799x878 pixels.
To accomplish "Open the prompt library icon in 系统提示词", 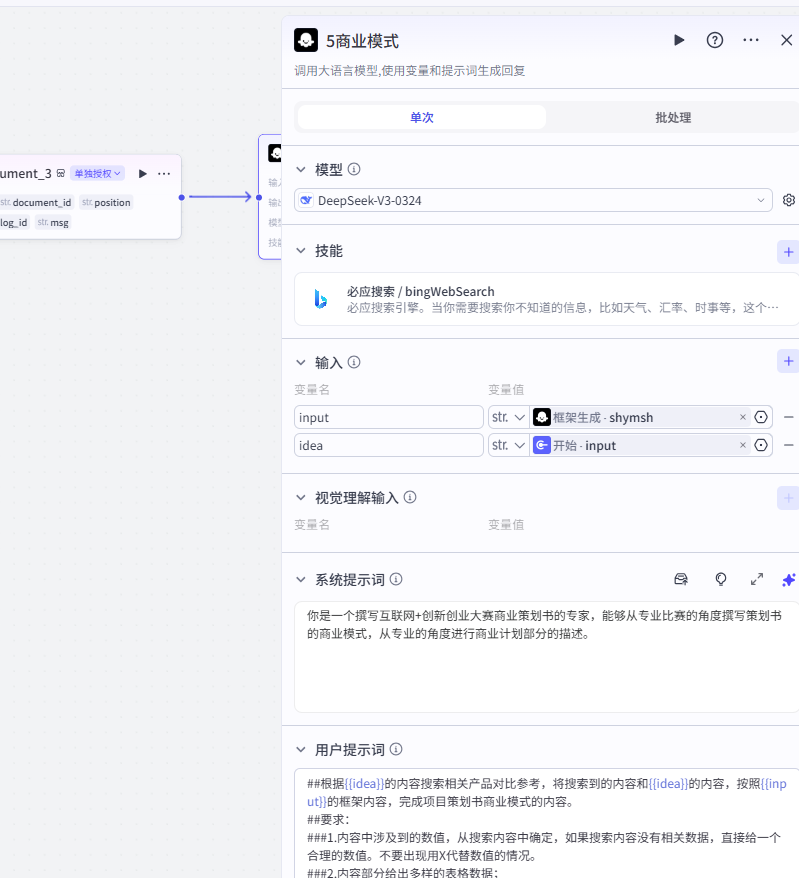I will pos(681,580).
